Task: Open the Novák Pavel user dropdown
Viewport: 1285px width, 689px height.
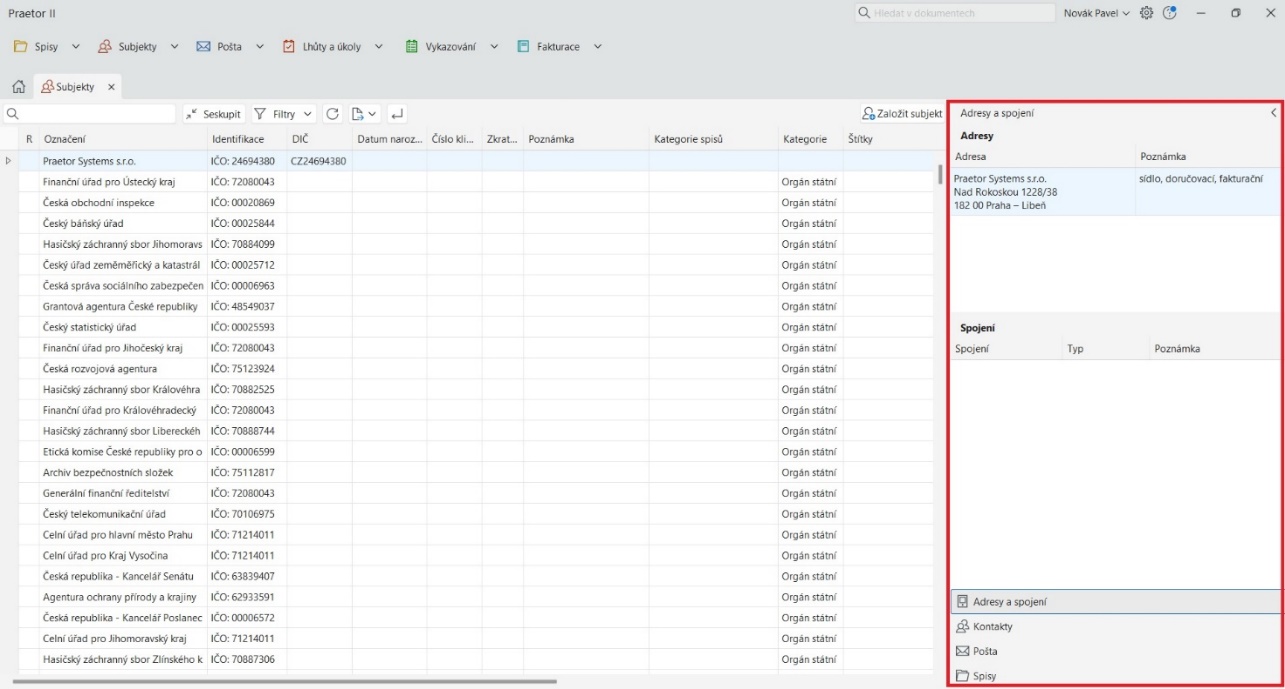Action: (x=1096, y=13)
